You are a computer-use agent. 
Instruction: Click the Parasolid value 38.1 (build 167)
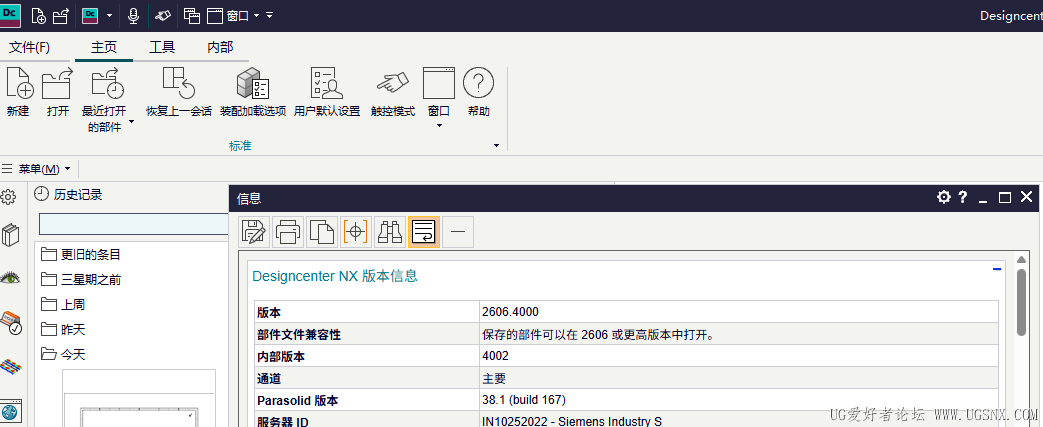tap(523, 400)
